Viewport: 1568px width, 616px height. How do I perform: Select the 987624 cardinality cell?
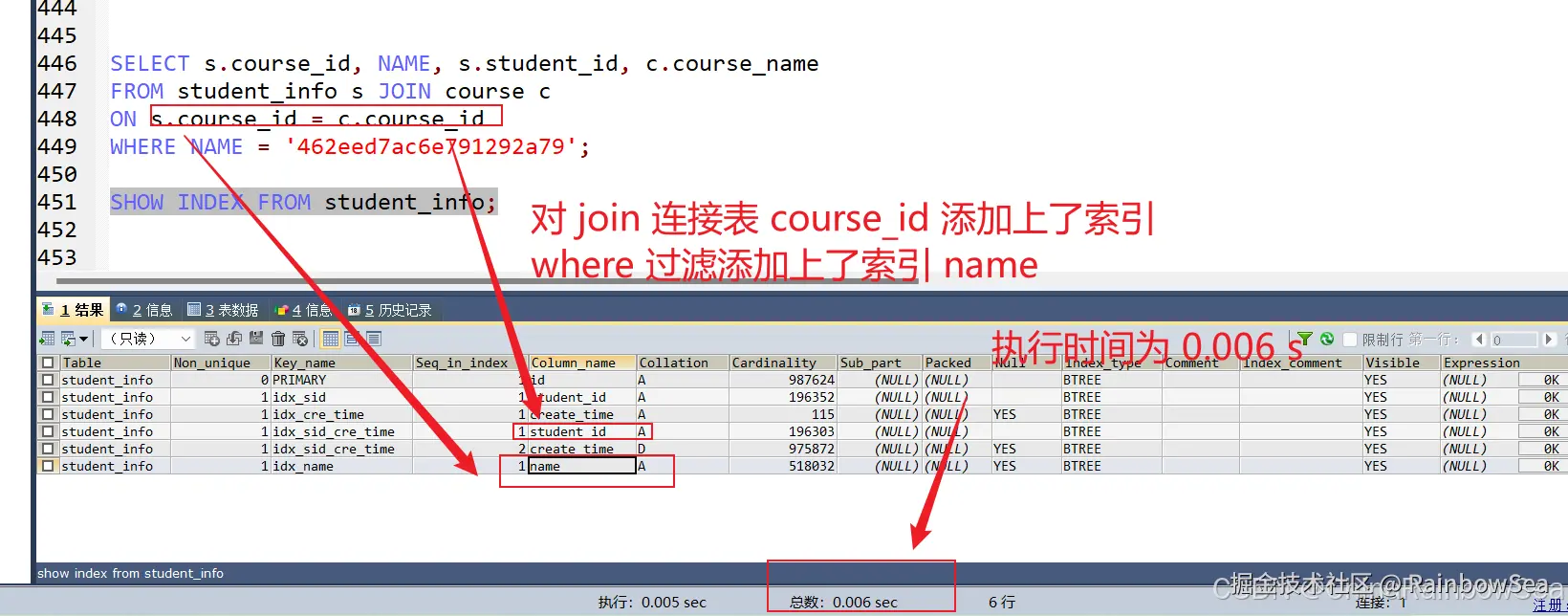click(783, 380)
